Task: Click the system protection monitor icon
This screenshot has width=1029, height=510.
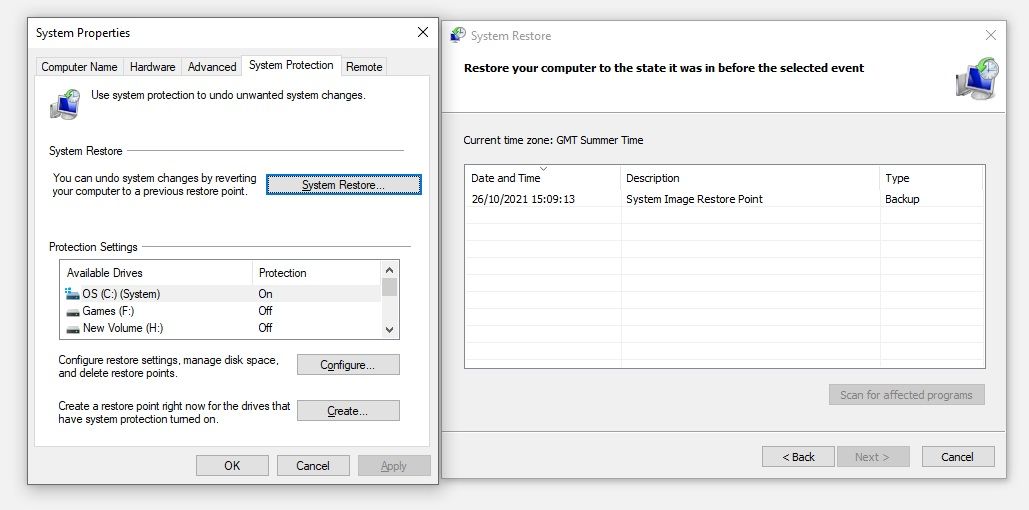Action: pyautogui.click(x=65, y=104)
